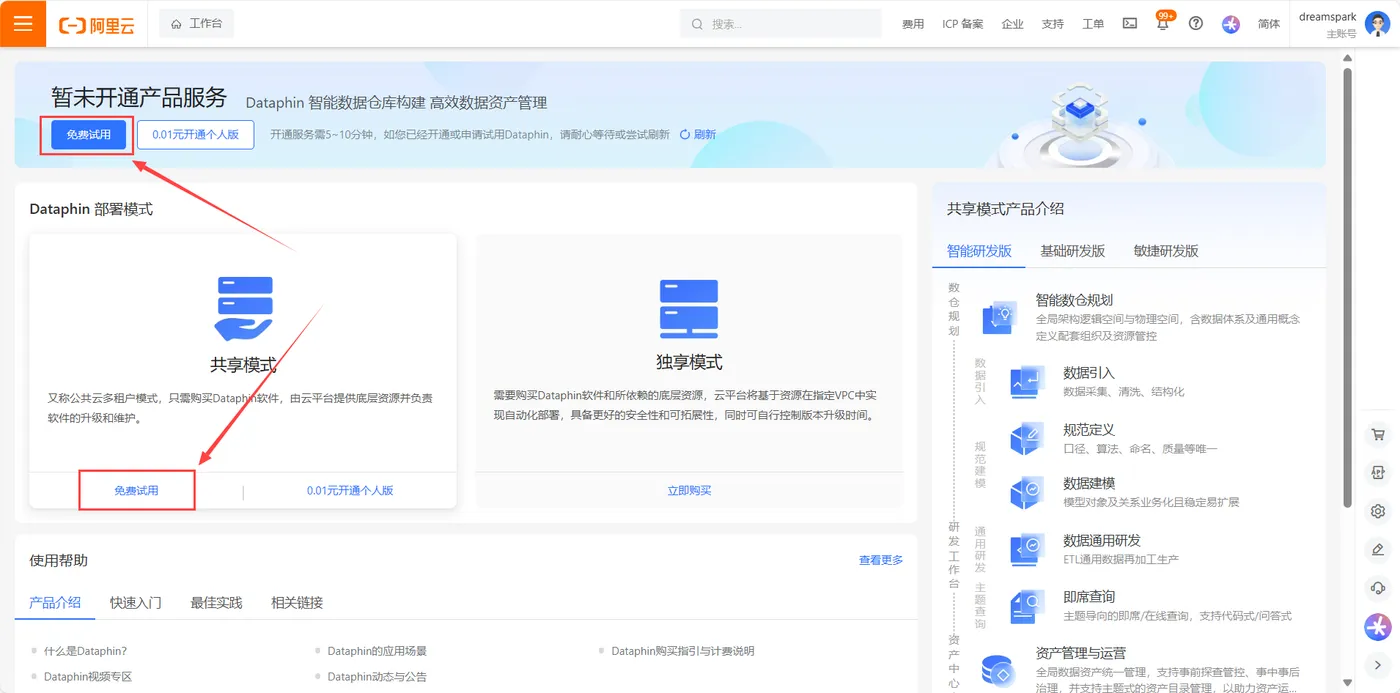The width and height of the screenshot is (1400, 693).
Task: Click the 资产管理与运营 icon
Action: (999, 671)
